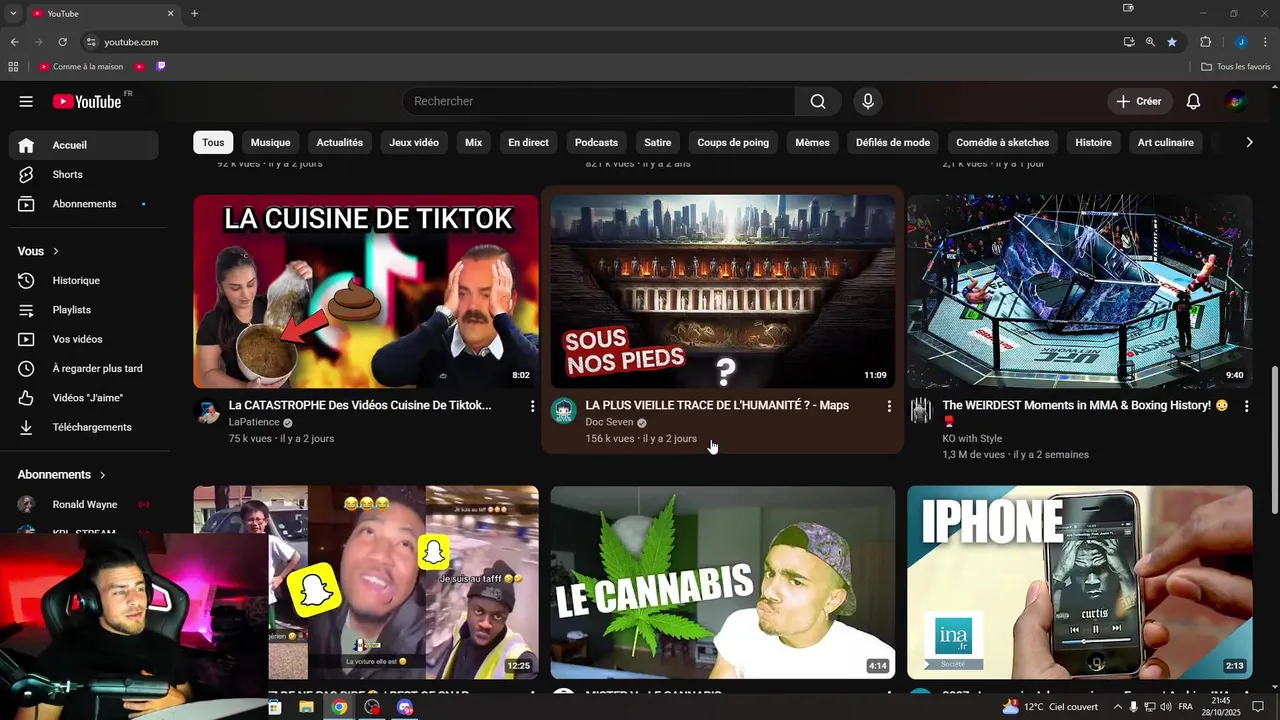Click the LA PLUS VIEILLE TRACE video title

717,405
